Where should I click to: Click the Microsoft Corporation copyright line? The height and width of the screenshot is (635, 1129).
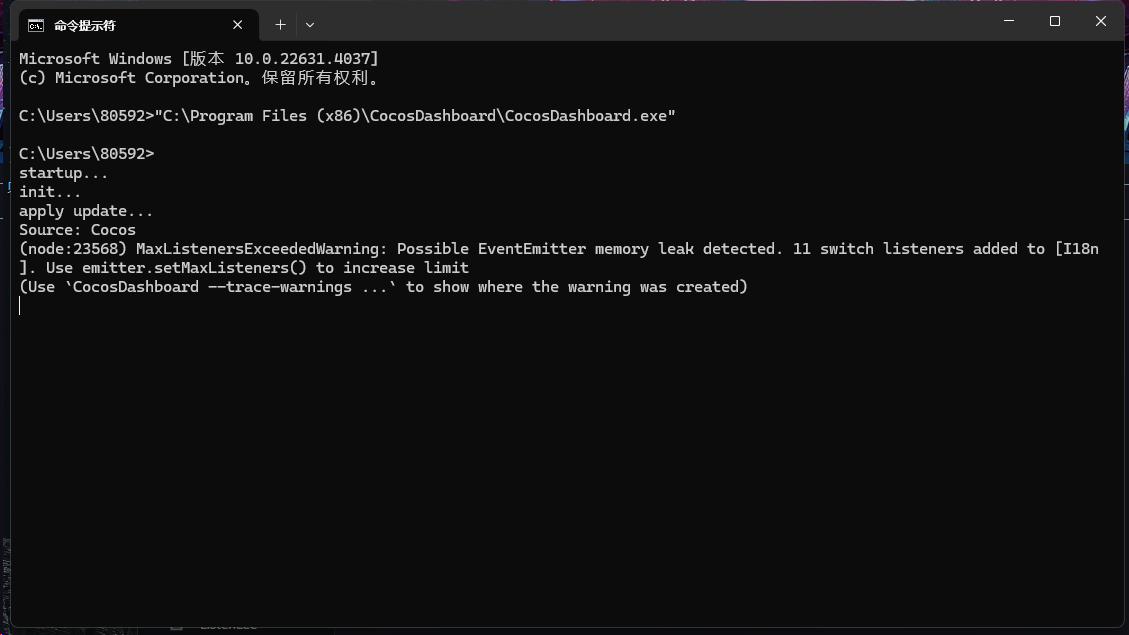pos(198,78)
